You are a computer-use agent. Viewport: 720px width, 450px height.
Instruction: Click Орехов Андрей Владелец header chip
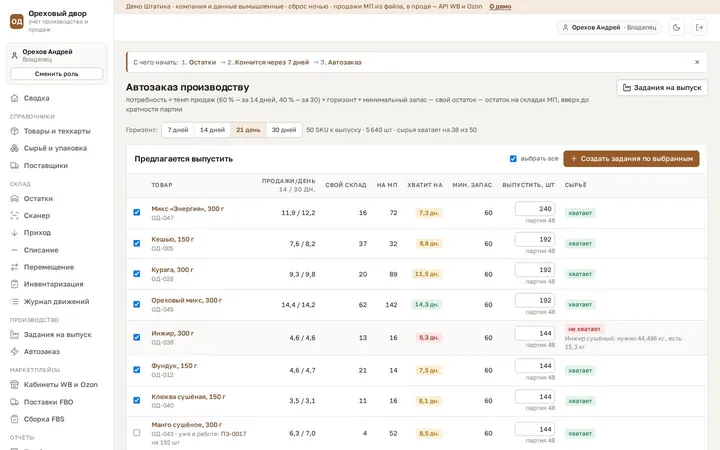[x=609, y=28]
